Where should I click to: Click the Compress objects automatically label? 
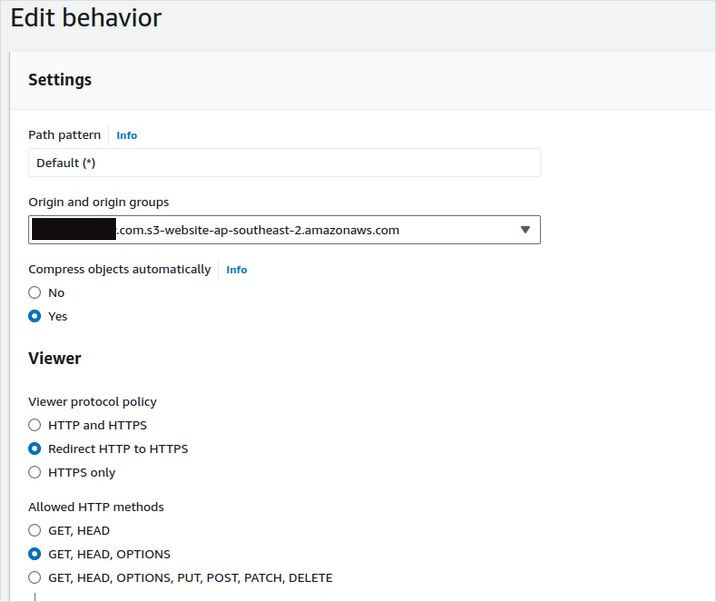pyautogui.click(x=119, y=269)
